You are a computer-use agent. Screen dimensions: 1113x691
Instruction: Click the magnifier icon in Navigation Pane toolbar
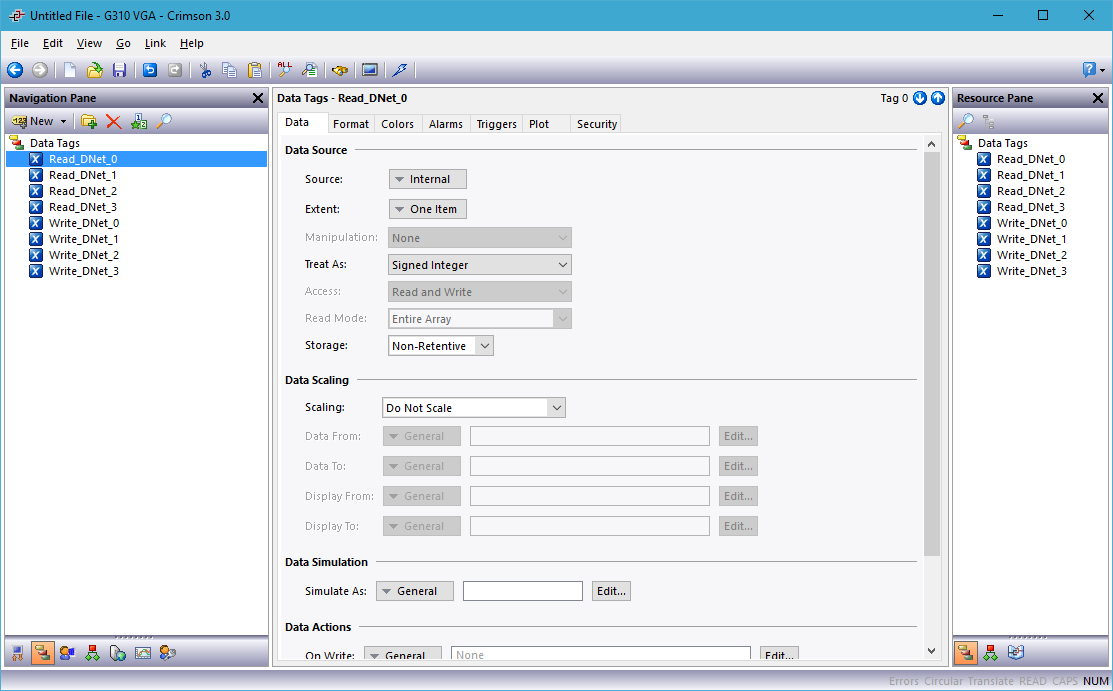(164, 121)
